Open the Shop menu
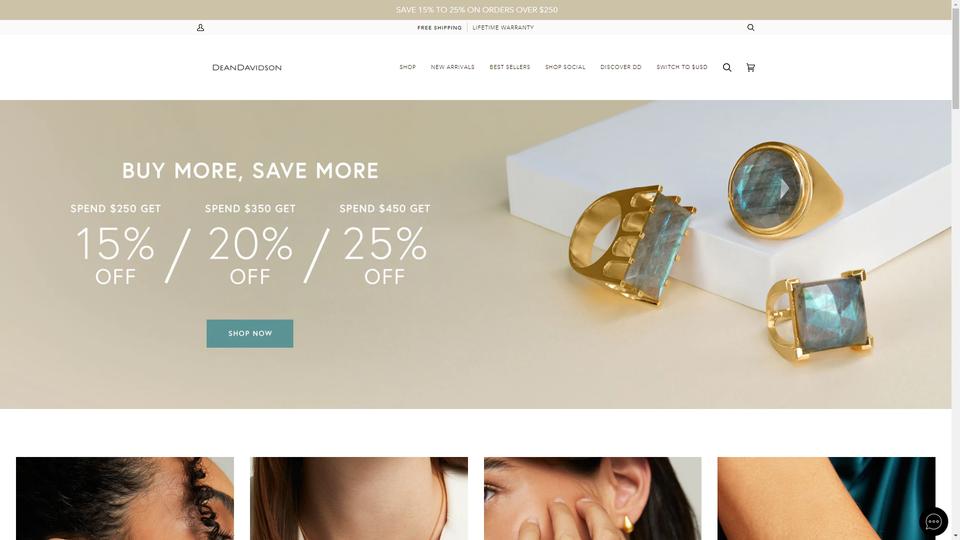Viewport: 960px width, 540px height. point(408,67)
